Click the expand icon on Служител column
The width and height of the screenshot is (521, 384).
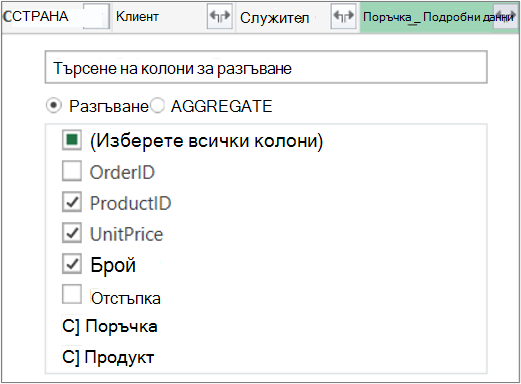(343, 16)
